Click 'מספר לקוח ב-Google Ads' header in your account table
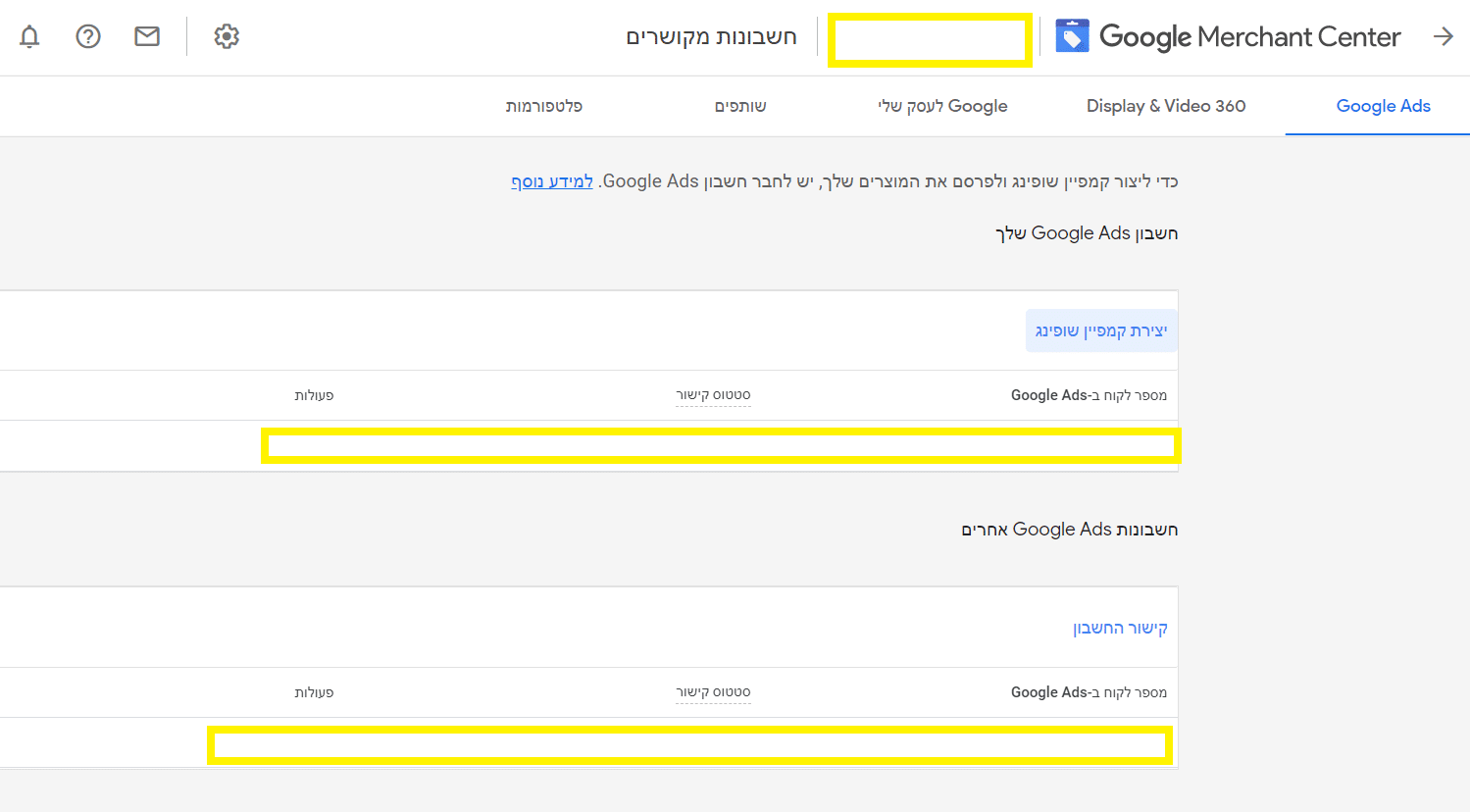The image size is (1470, 812). [1089, 395]
